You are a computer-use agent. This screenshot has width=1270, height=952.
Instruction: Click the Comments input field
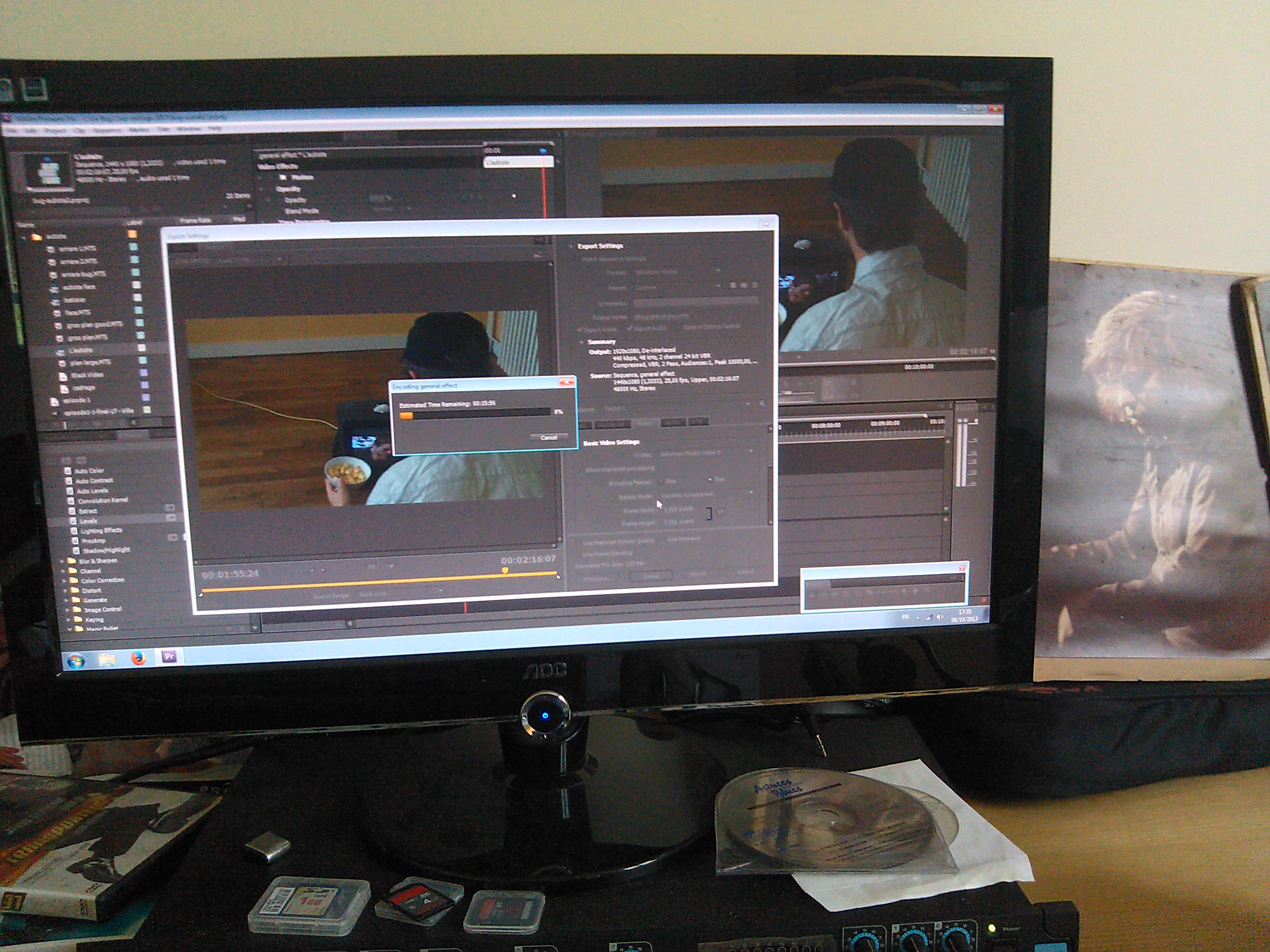(x=696, y=301)
